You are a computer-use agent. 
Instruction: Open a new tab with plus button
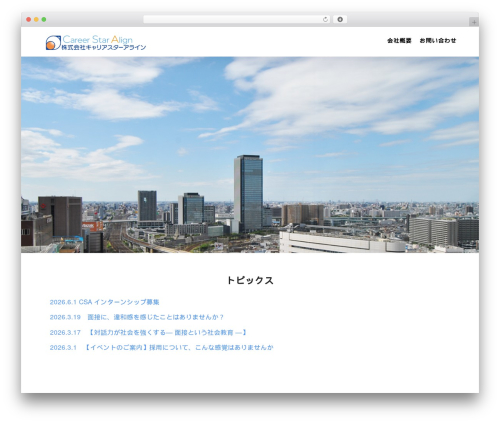474,22
